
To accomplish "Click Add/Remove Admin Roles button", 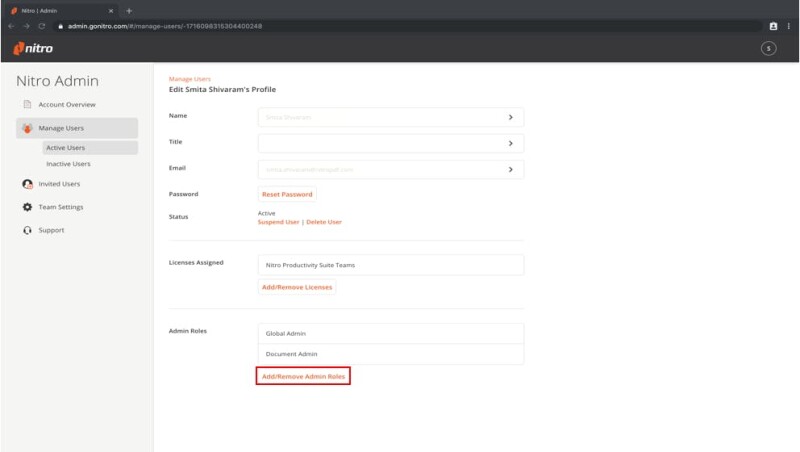I will click(x=303, y=376).
